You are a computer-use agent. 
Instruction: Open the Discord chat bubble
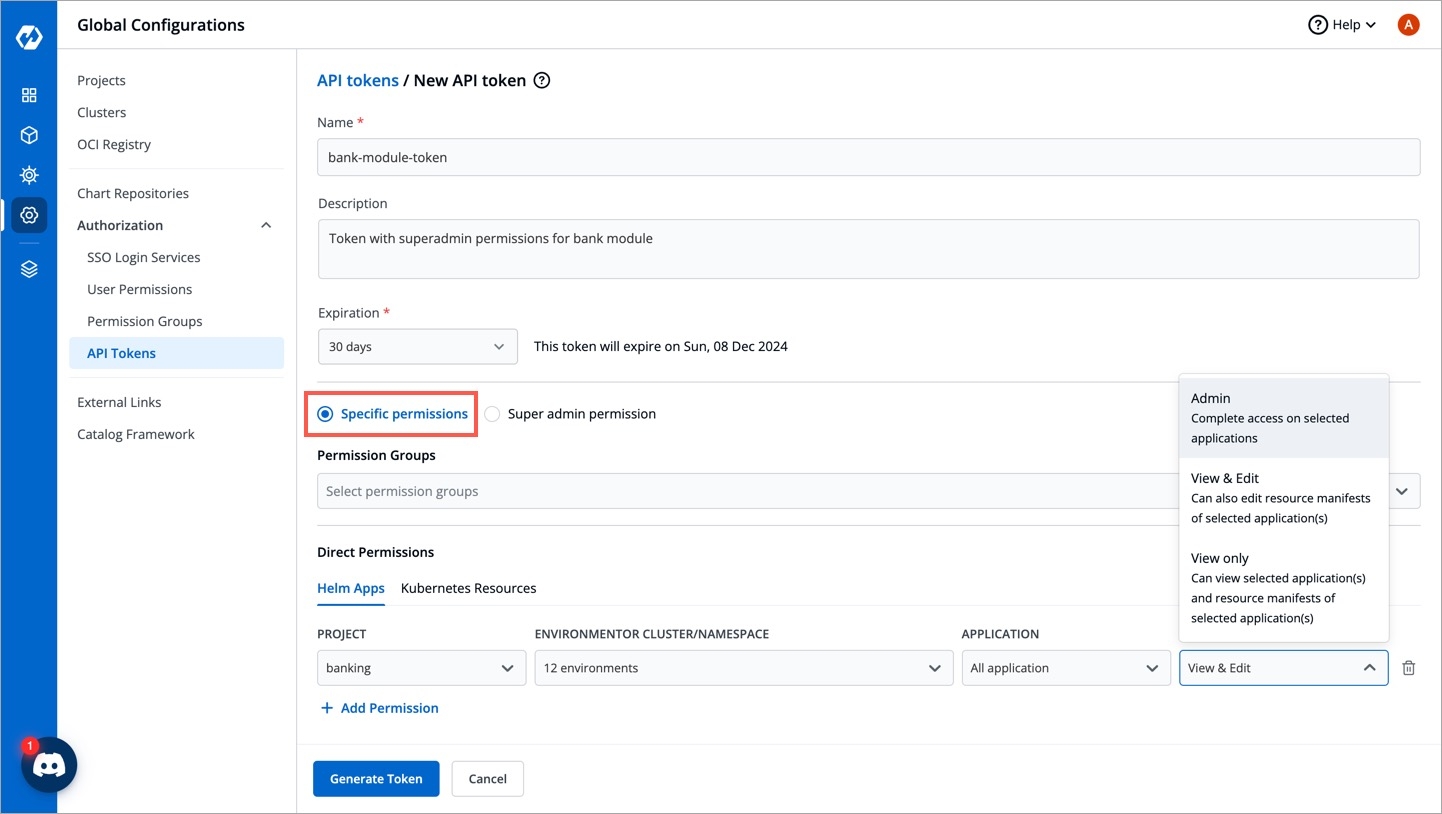[x=49, y=765]
